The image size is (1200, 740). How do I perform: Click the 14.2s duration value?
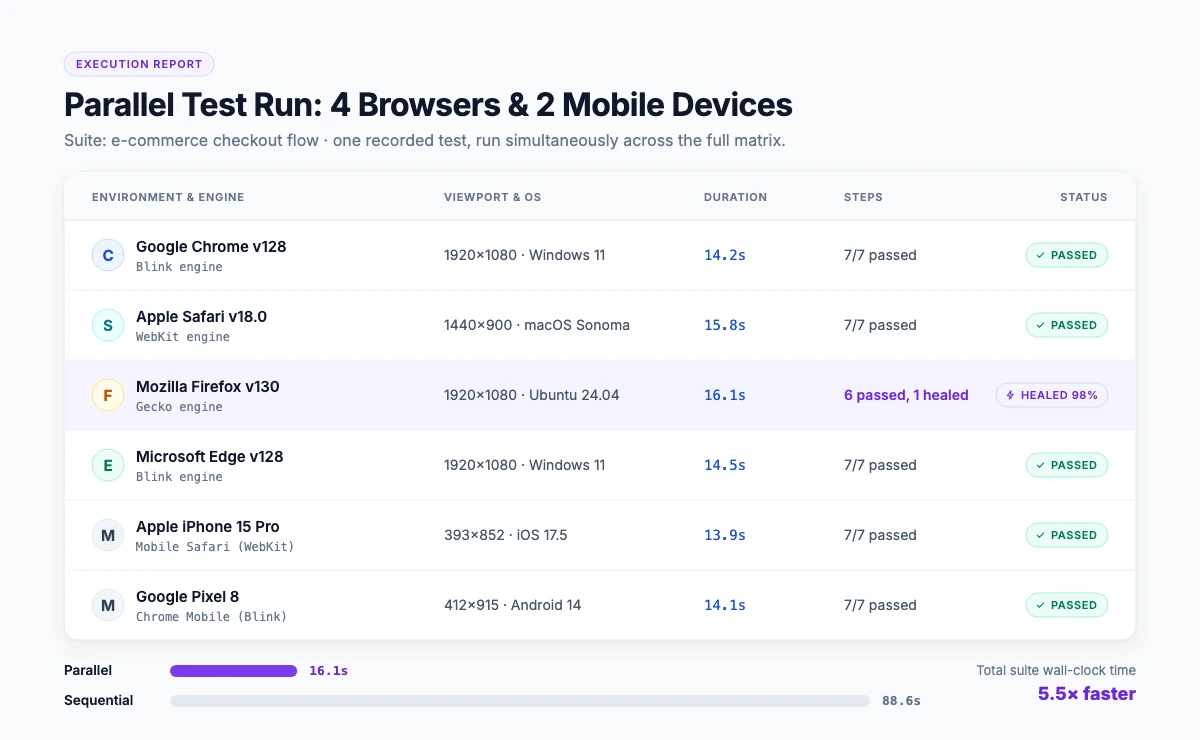pos(725,255)
